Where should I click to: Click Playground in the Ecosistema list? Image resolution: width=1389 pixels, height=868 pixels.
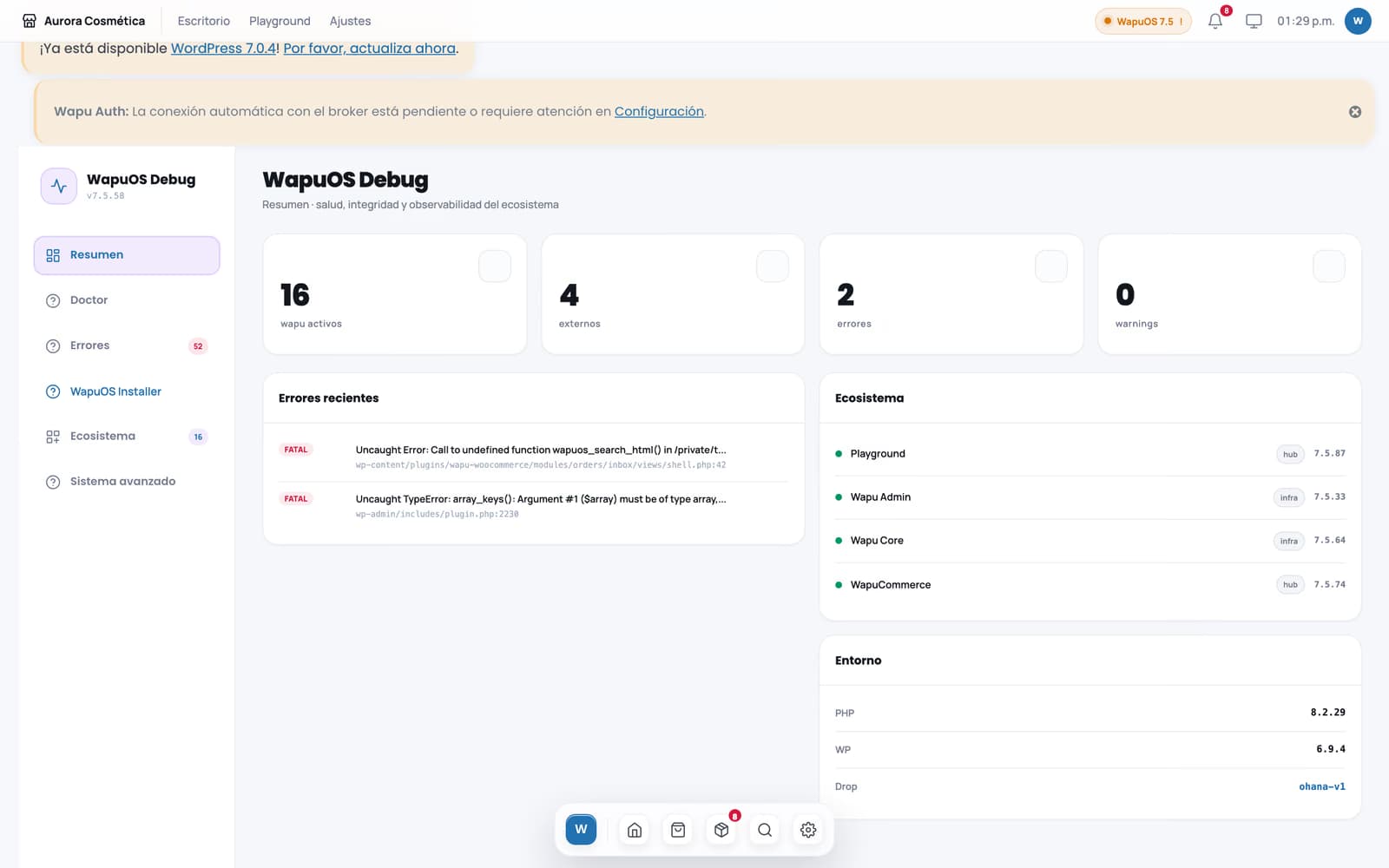[878, 454]
